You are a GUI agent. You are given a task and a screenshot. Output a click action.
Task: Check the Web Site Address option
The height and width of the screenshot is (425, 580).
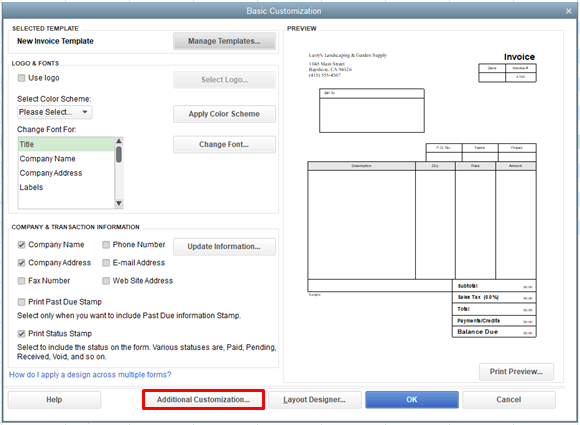coord(106,281)
